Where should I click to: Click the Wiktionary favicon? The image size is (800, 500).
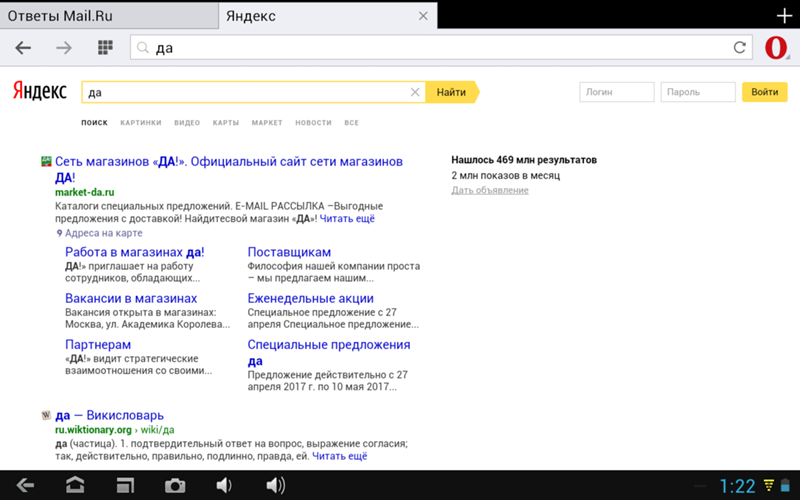coord(46,415)
